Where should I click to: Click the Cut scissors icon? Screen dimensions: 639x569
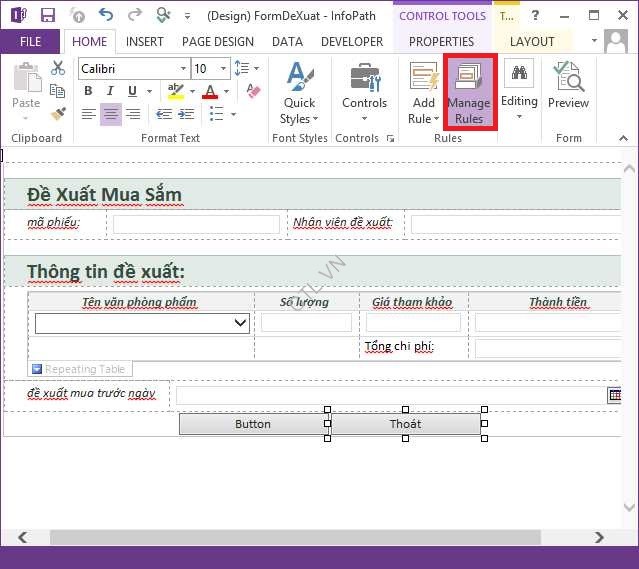pyautogui.click(x=58, y=68)
